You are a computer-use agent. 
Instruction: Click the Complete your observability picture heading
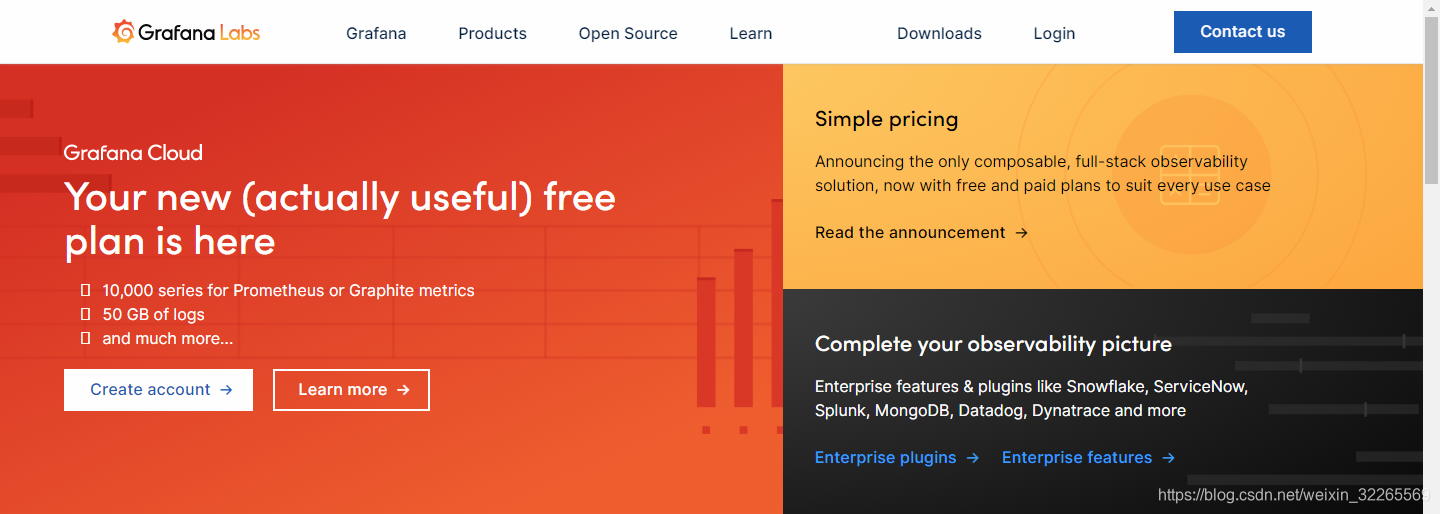[x=993, y=344]
